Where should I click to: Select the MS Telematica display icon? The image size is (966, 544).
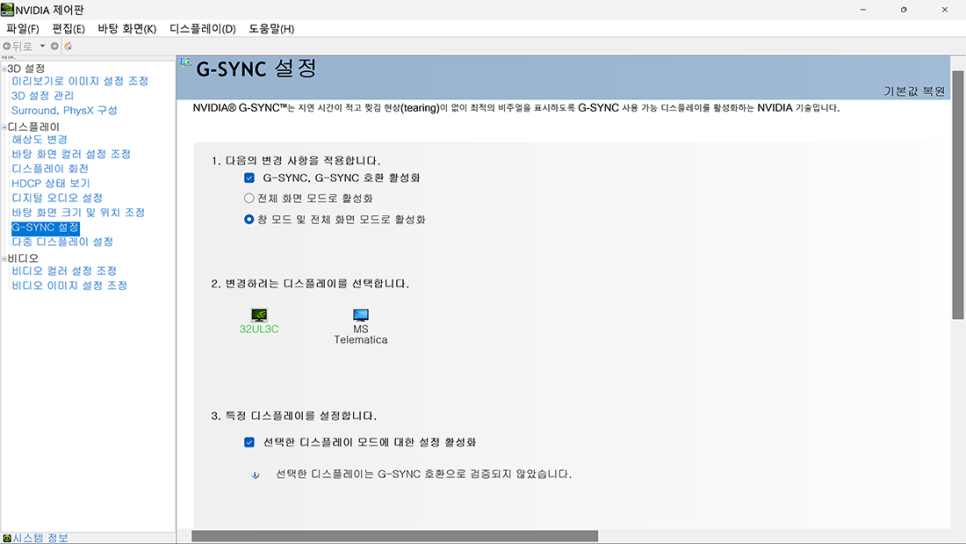[360, 315]
